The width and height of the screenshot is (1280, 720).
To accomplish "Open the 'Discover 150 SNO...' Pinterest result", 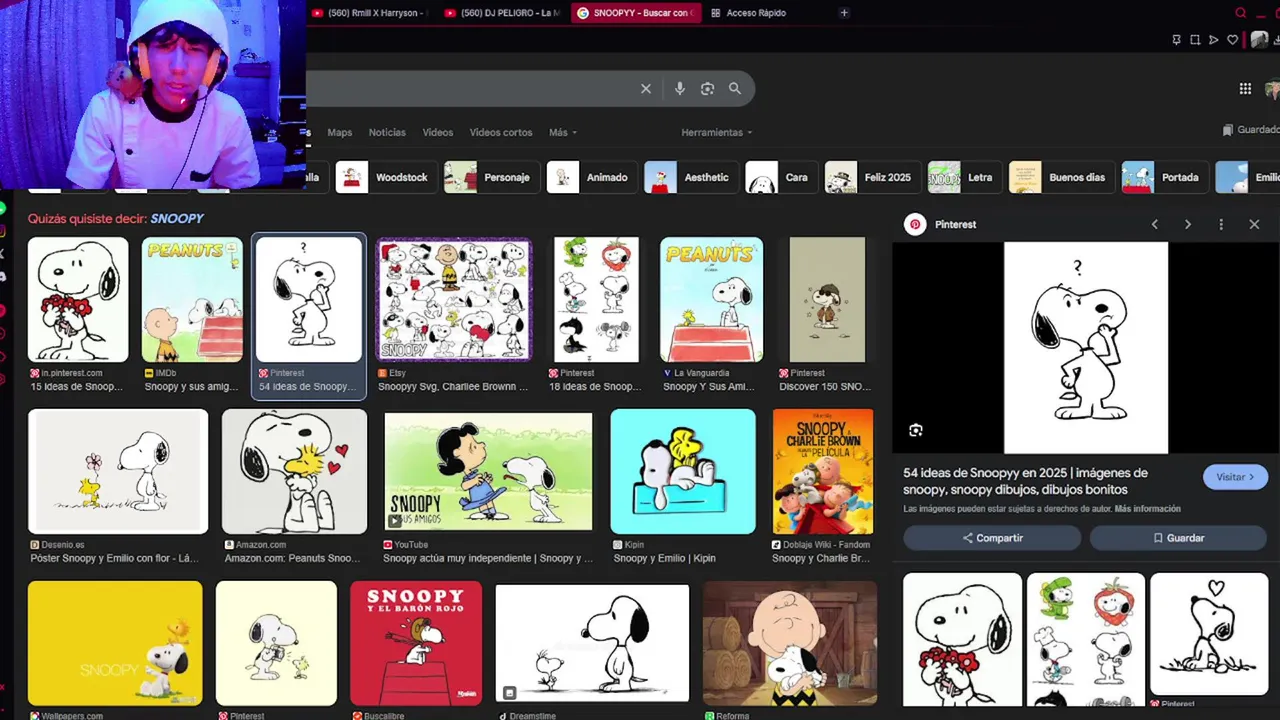I will pos(827,315).
